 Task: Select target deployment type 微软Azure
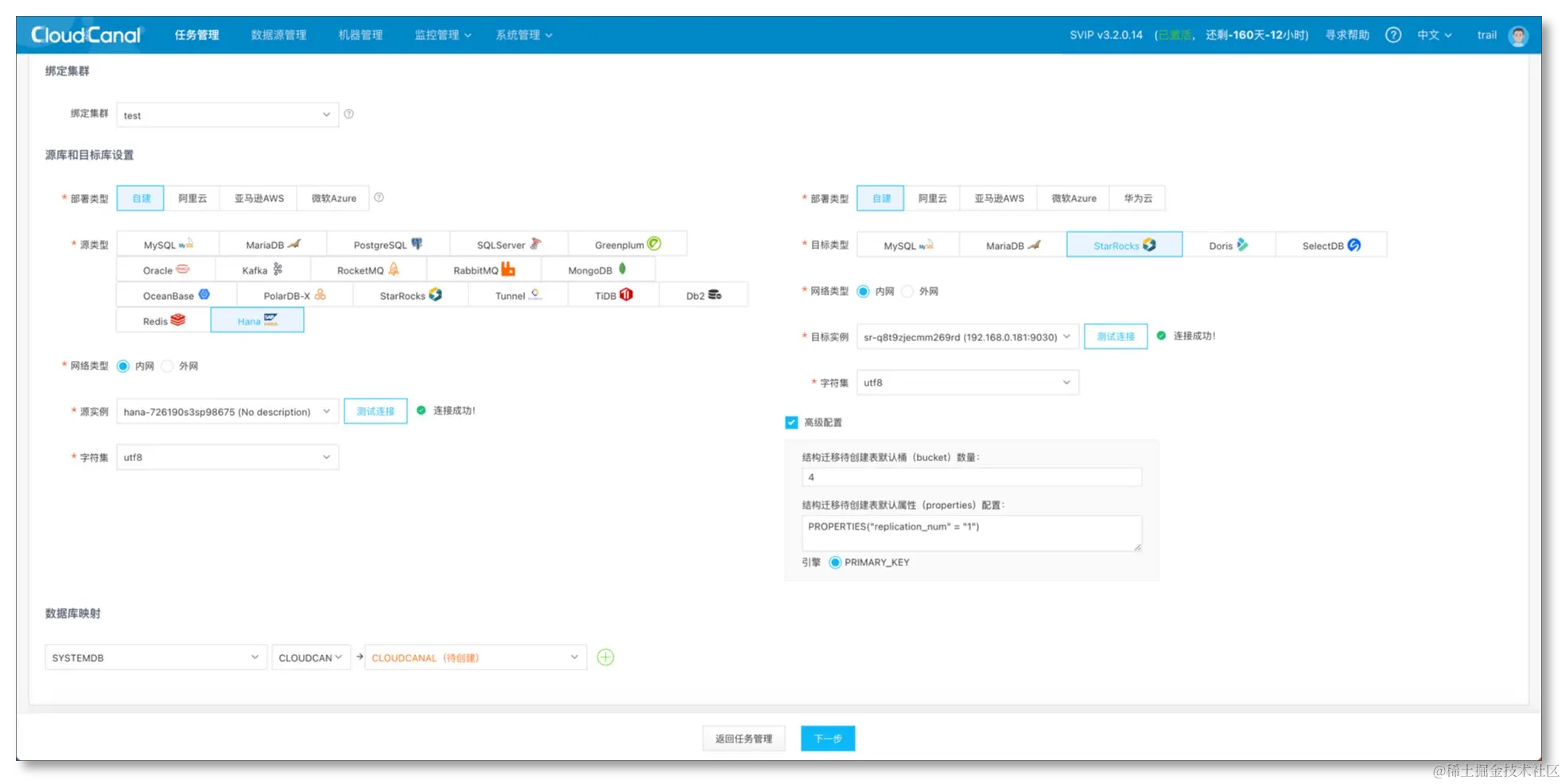[1074, 198]
